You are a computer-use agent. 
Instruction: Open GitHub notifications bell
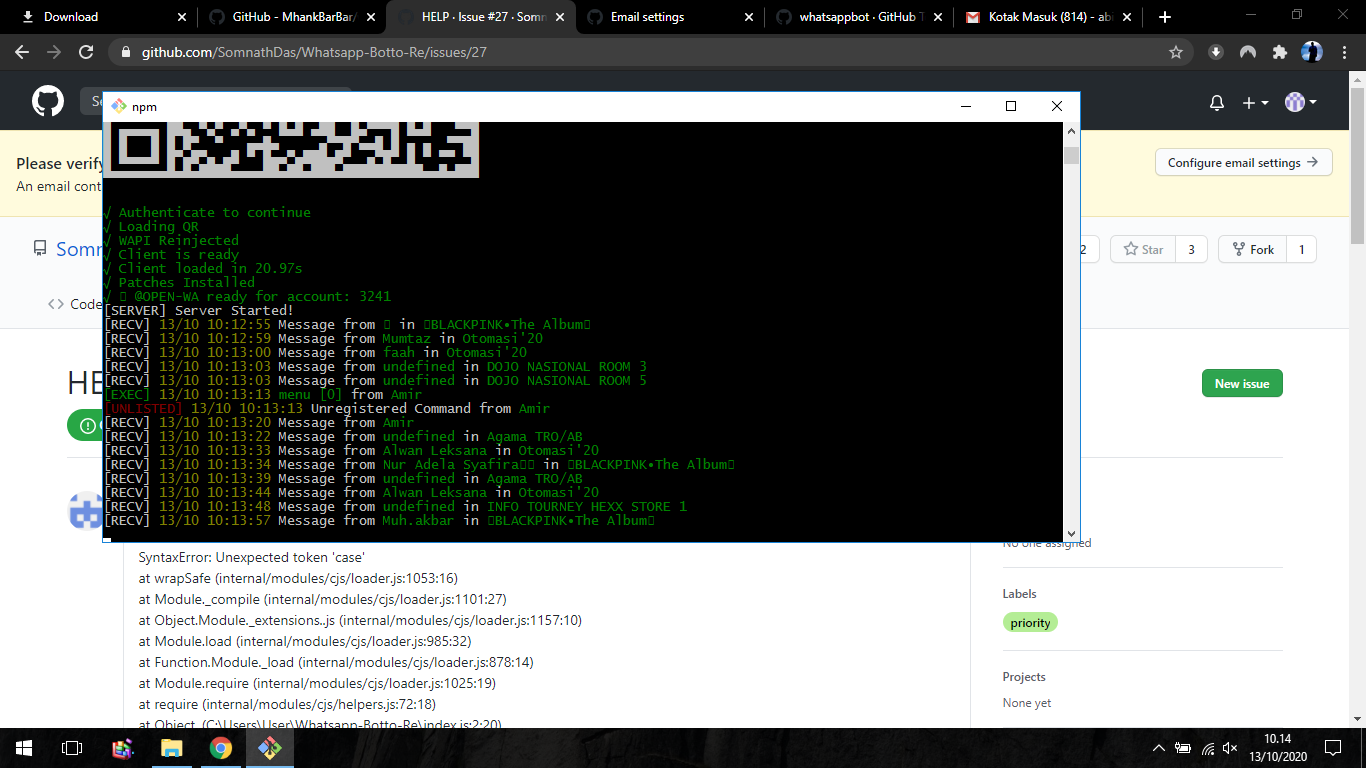[1217, 101]
